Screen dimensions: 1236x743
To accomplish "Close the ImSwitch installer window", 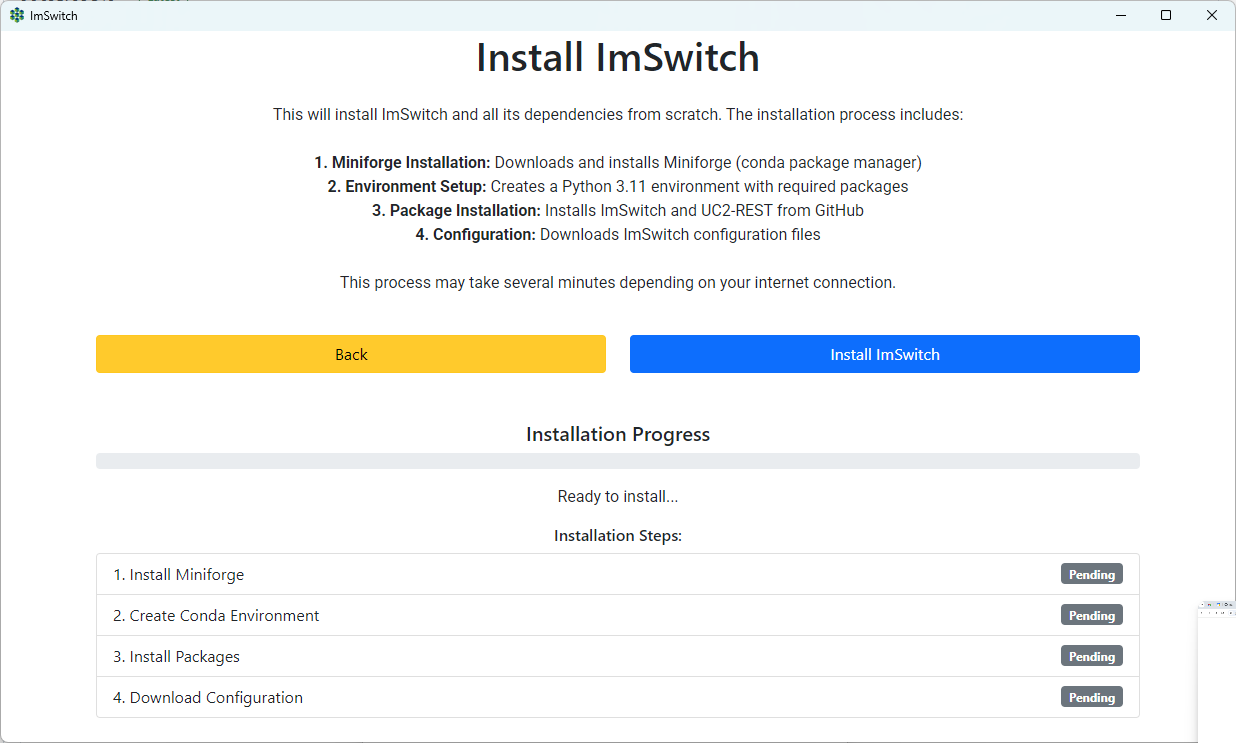I will click(1212, 15).
